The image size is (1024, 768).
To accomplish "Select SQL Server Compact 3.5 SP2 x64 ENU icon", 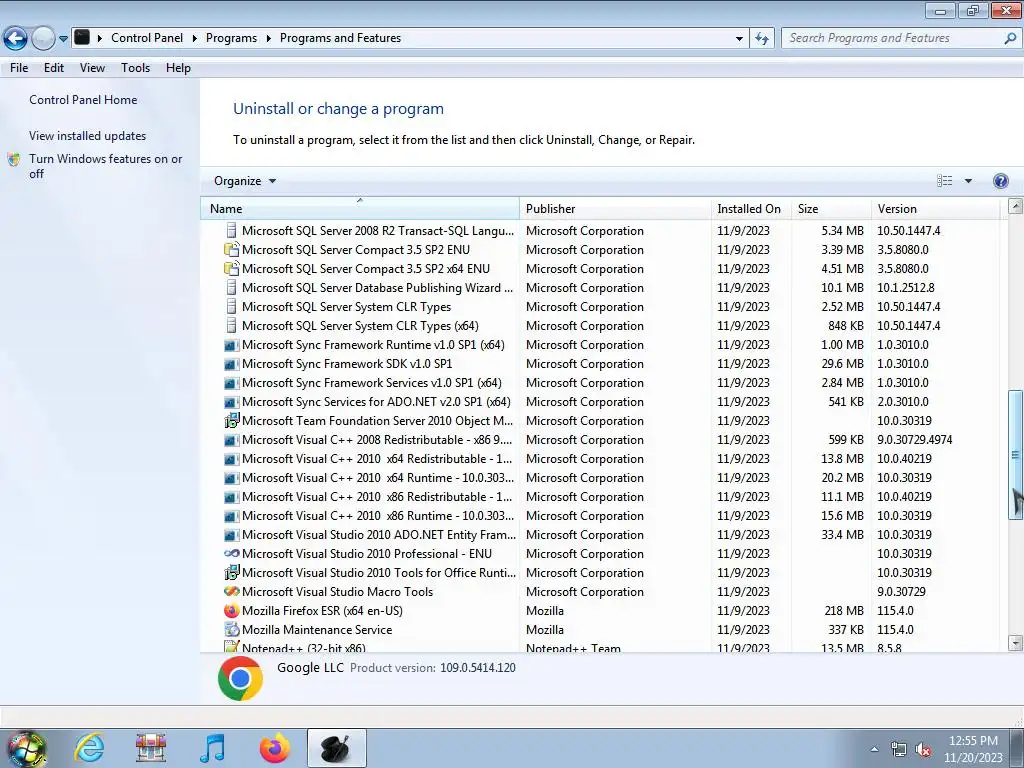I will [231, 268].
